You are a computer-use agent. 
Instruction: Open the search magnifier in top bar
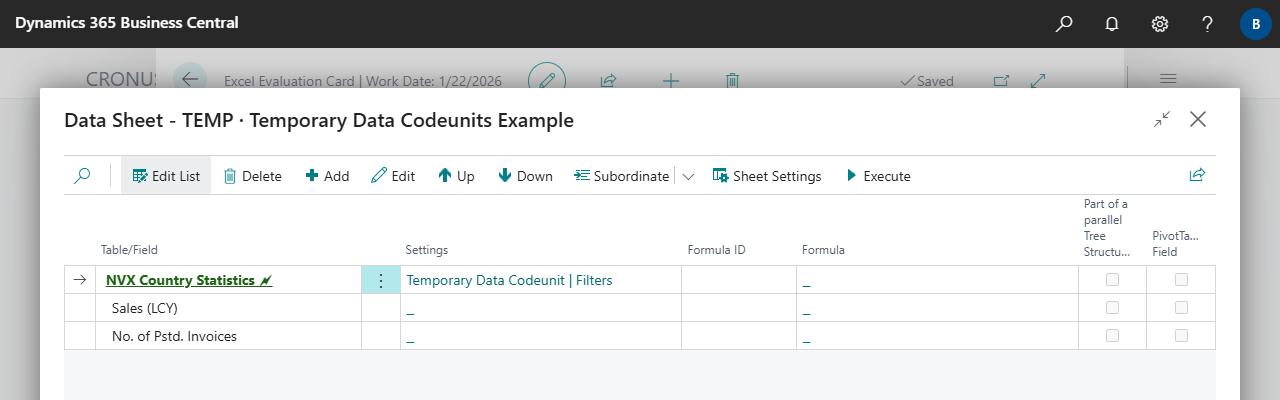pos(1064,23)
